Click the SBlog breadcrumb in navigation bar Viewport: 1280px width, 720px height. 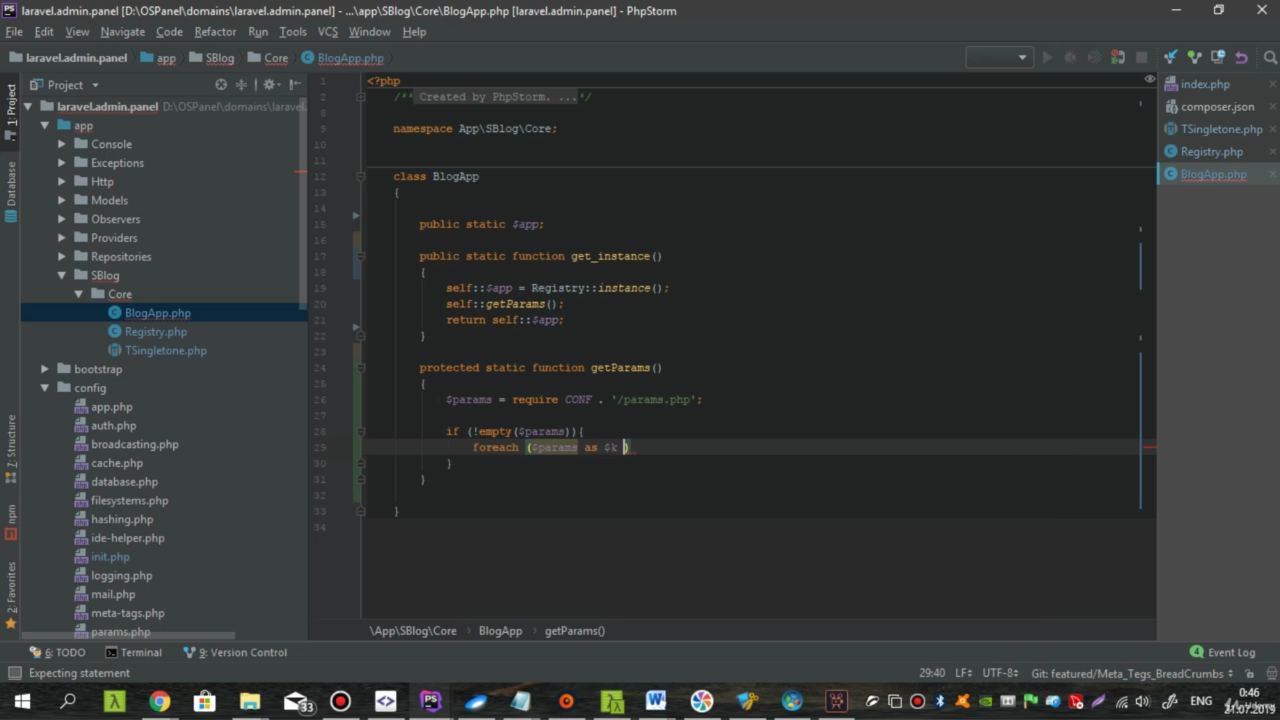[x=211, y=58]
